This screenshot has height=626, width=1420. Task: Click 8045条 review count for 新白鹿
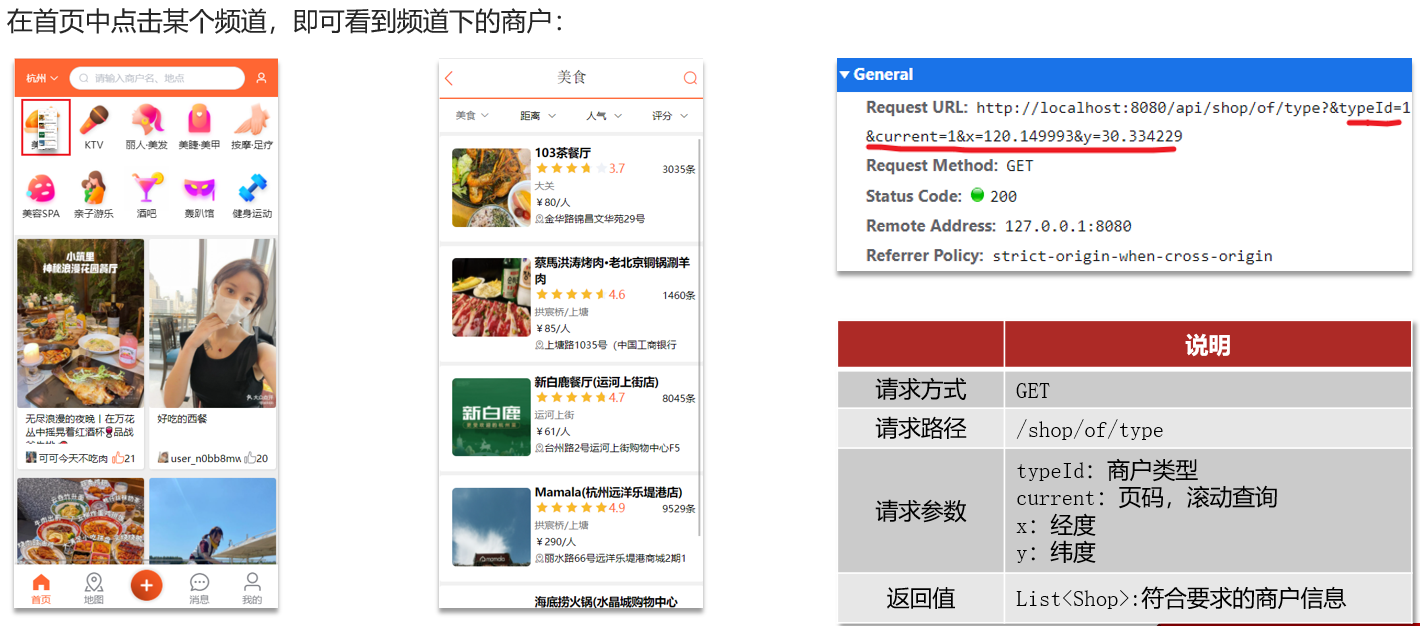click(678, 398)
